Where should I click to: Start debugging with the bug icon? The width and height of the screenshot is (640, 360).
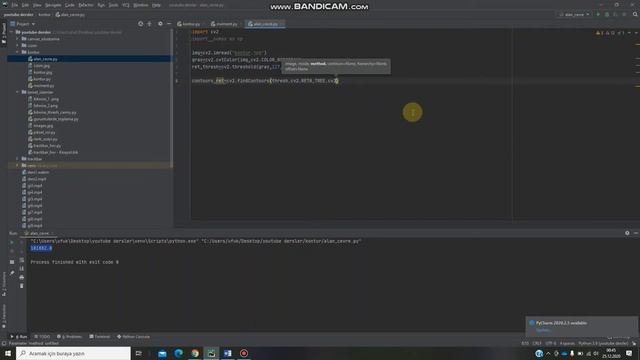tap(607, 15)
